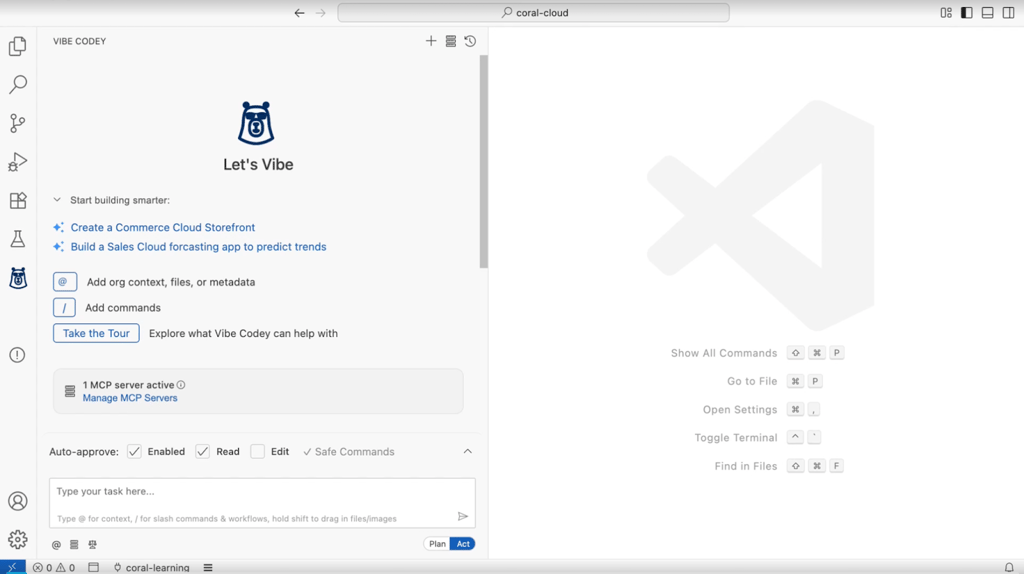1024x574 pixels.
Task: Click the @ Add org context button
Action: point(65,282)
